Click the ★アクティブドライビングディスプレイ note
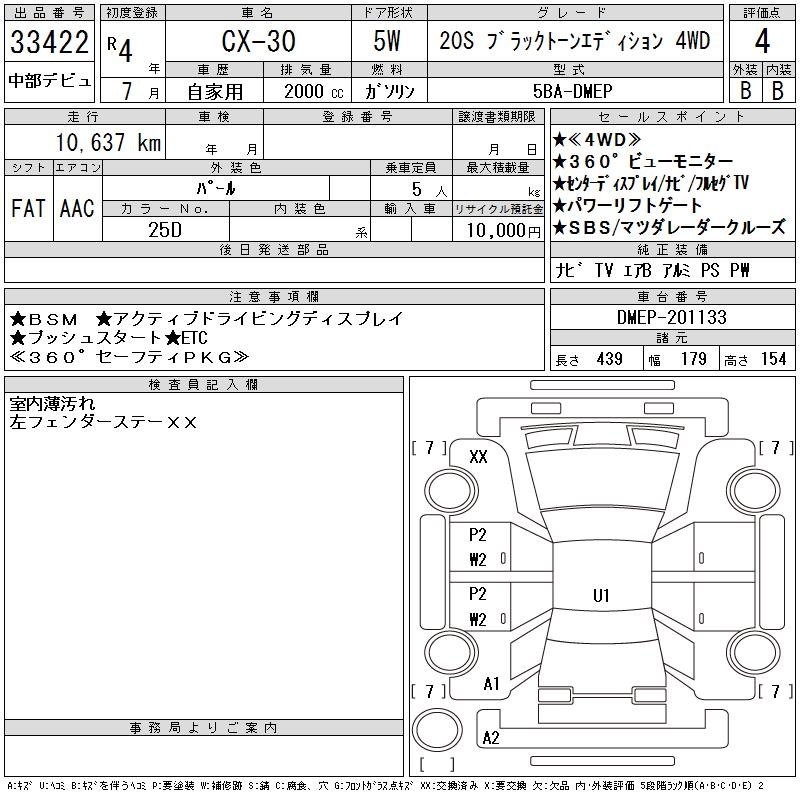 [250, 319]
